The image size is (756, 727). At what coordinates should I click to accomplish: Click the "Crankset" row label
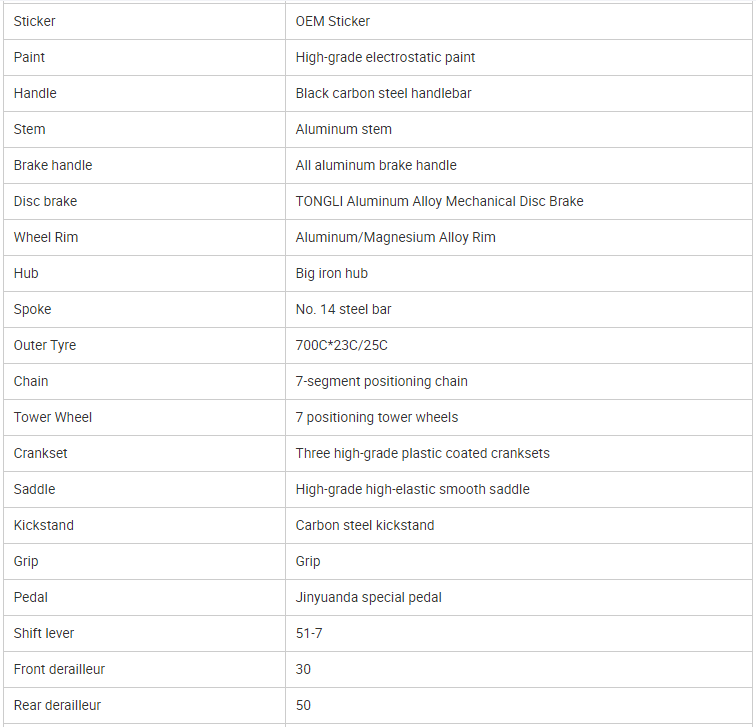(41, 453)
